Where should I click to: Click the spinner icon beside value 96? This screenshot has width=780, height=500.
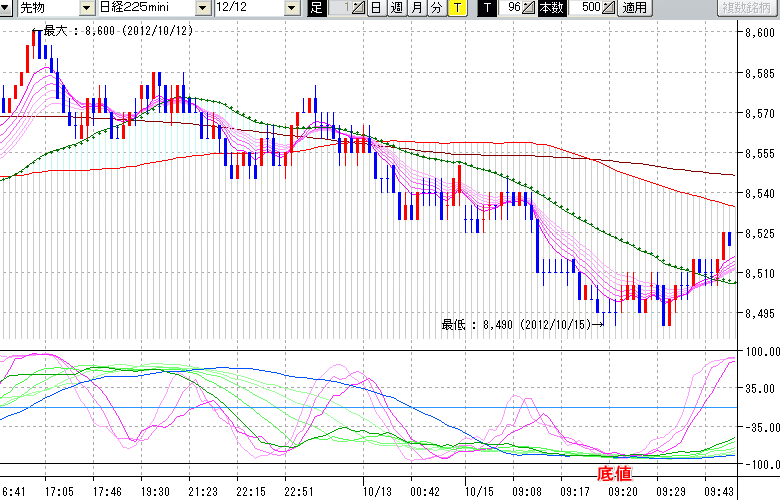click(x=529, y=8)
